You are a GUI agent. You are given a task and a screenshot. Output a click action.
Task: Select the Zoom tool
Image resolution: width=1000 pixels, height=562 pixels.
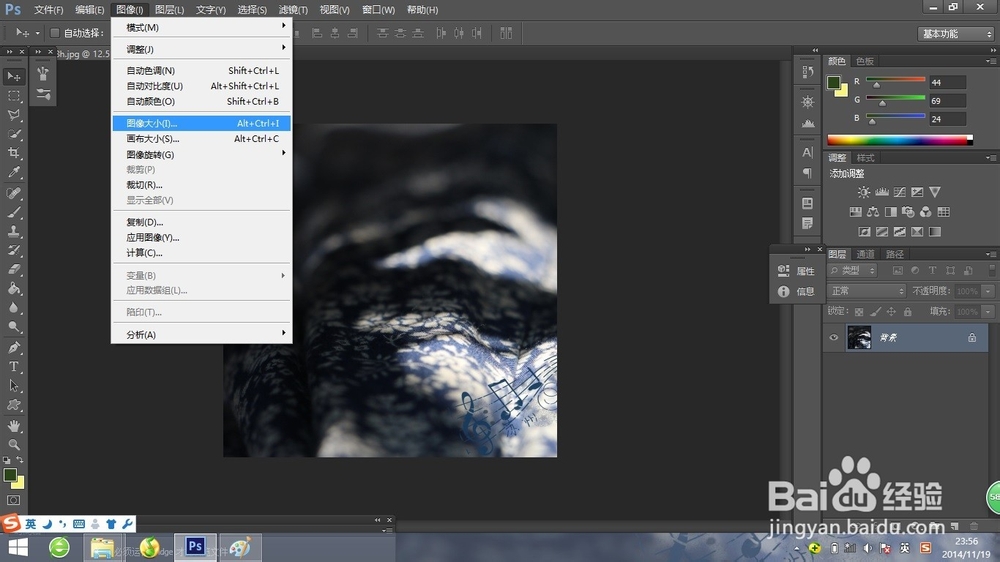13,445
